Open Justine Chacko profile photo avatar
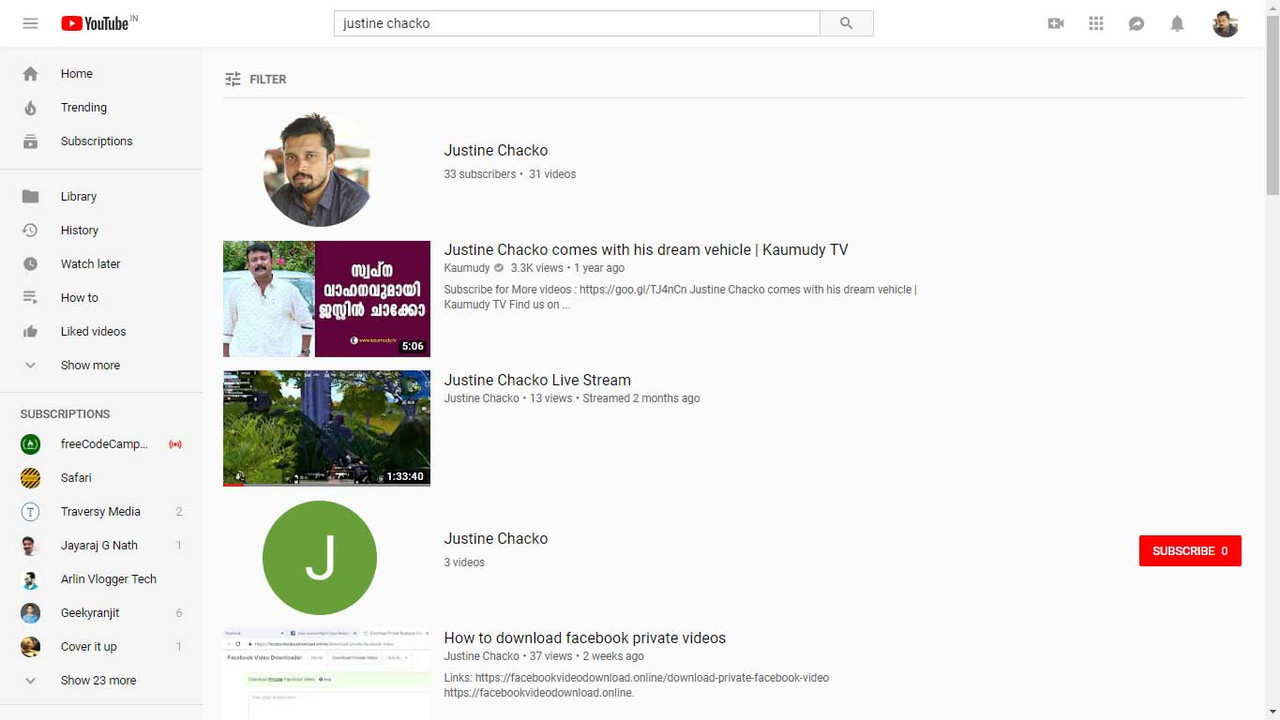This screenshot has width=1280, height=720. click(x=319, y=170)
